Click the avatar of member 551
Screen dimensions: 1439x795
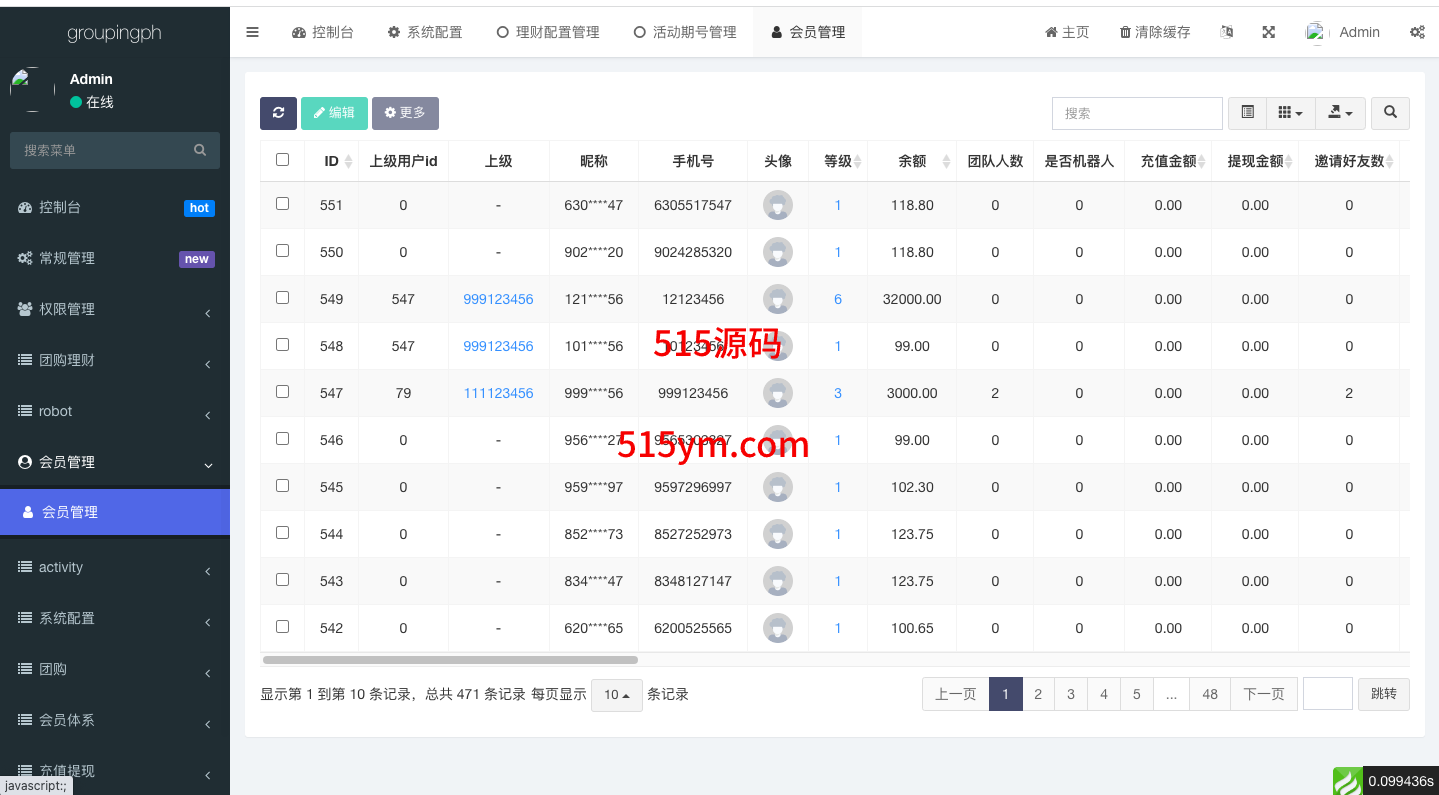pyautogui.click(x=778, y=205)
